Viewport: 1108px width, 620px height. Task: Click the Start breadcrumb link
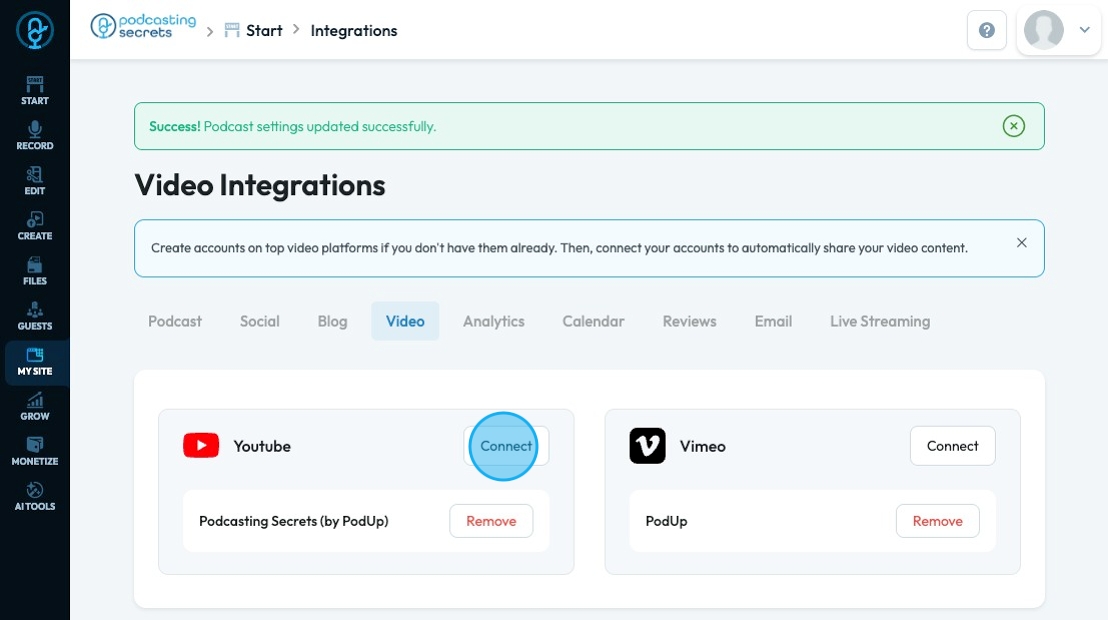[264, 31]
